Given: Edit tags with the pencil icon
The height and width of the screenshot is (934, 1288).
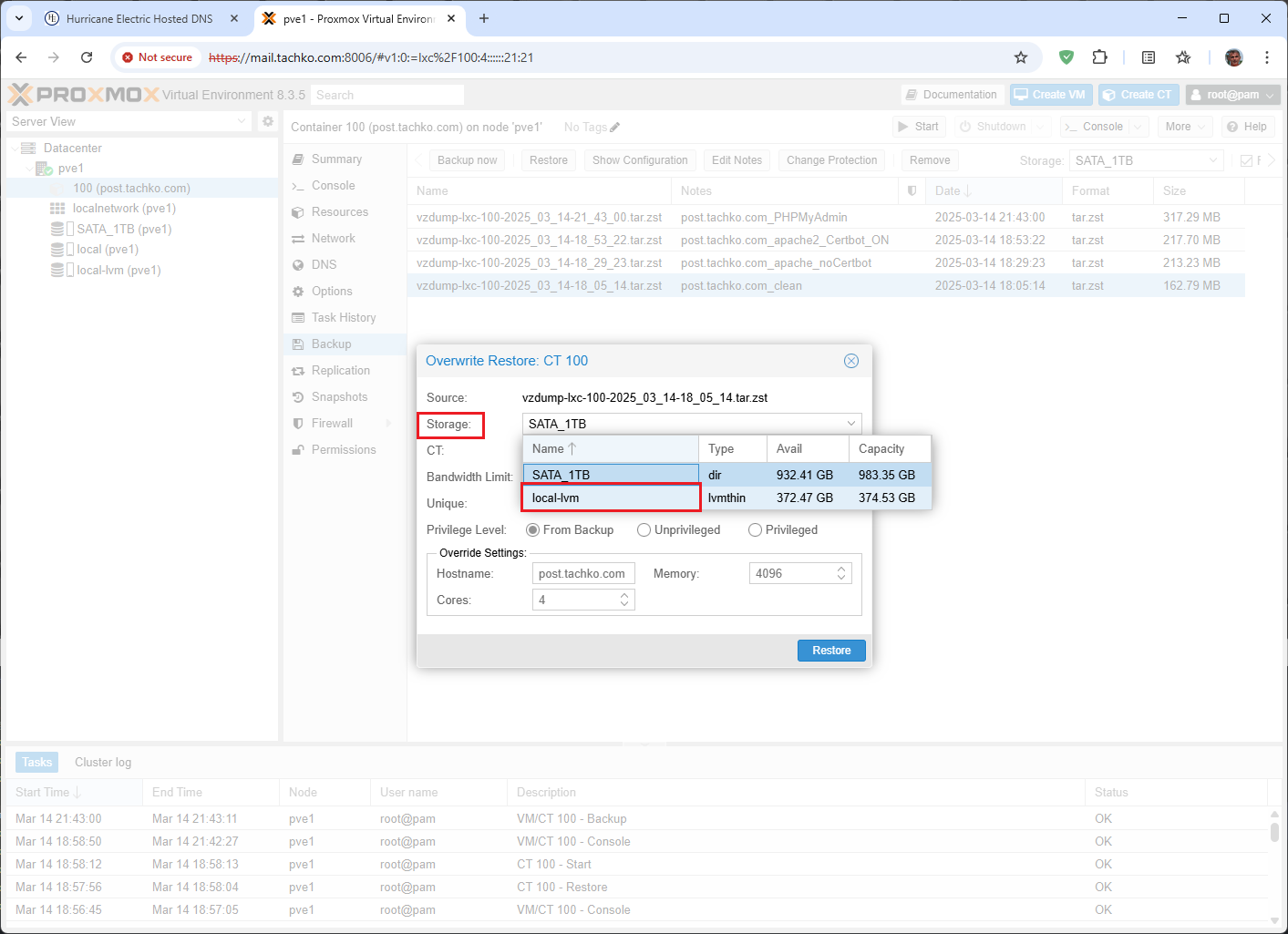Looking at the screenshot, I should 615,128.
